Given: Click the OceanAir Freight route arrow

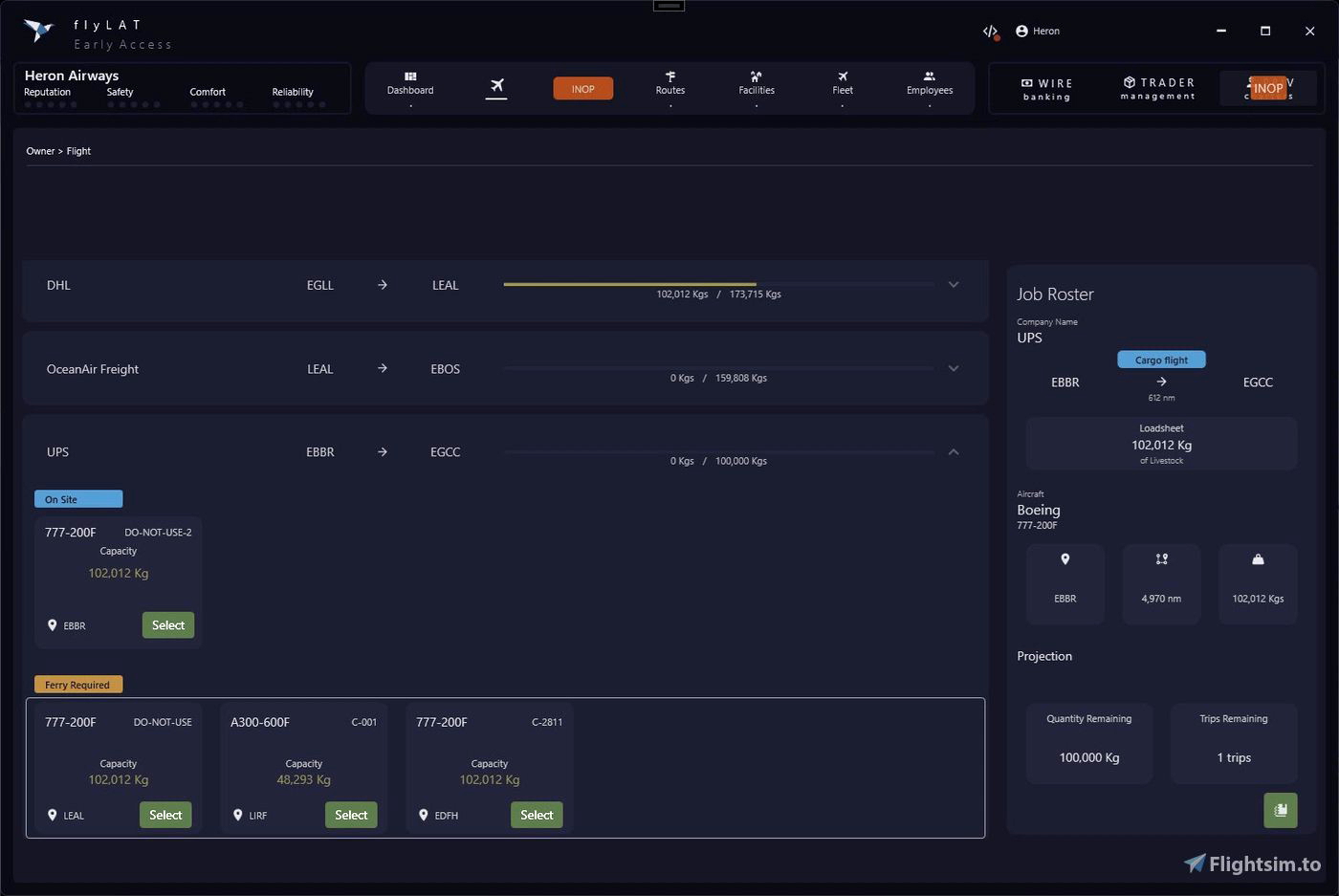Looking at the screenshot, I should pyautogui.click(x=383, y=368).
